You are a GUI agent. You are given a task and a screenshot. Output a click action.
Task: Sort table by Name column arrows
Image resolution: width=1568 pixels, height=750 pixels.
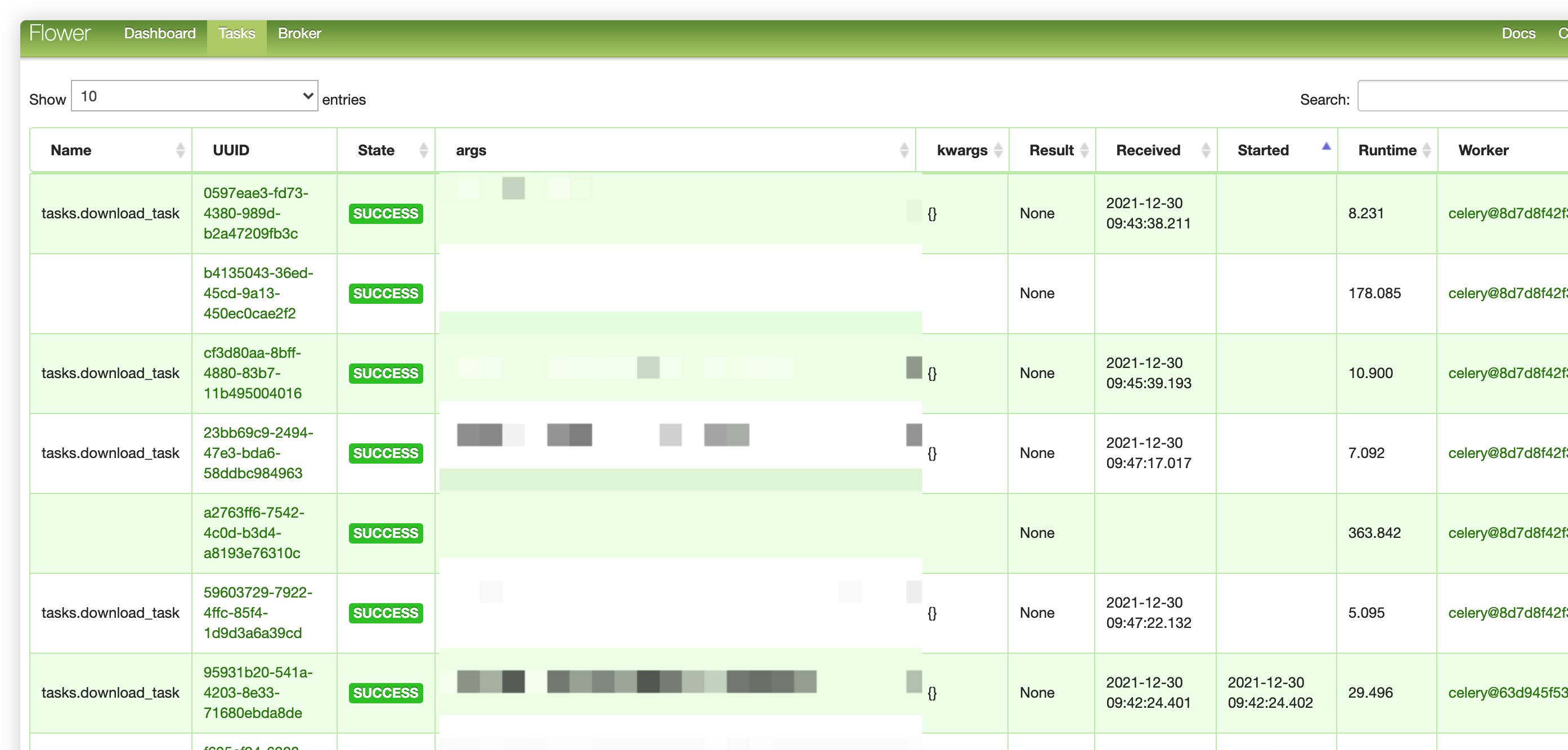tap(180, 150)
